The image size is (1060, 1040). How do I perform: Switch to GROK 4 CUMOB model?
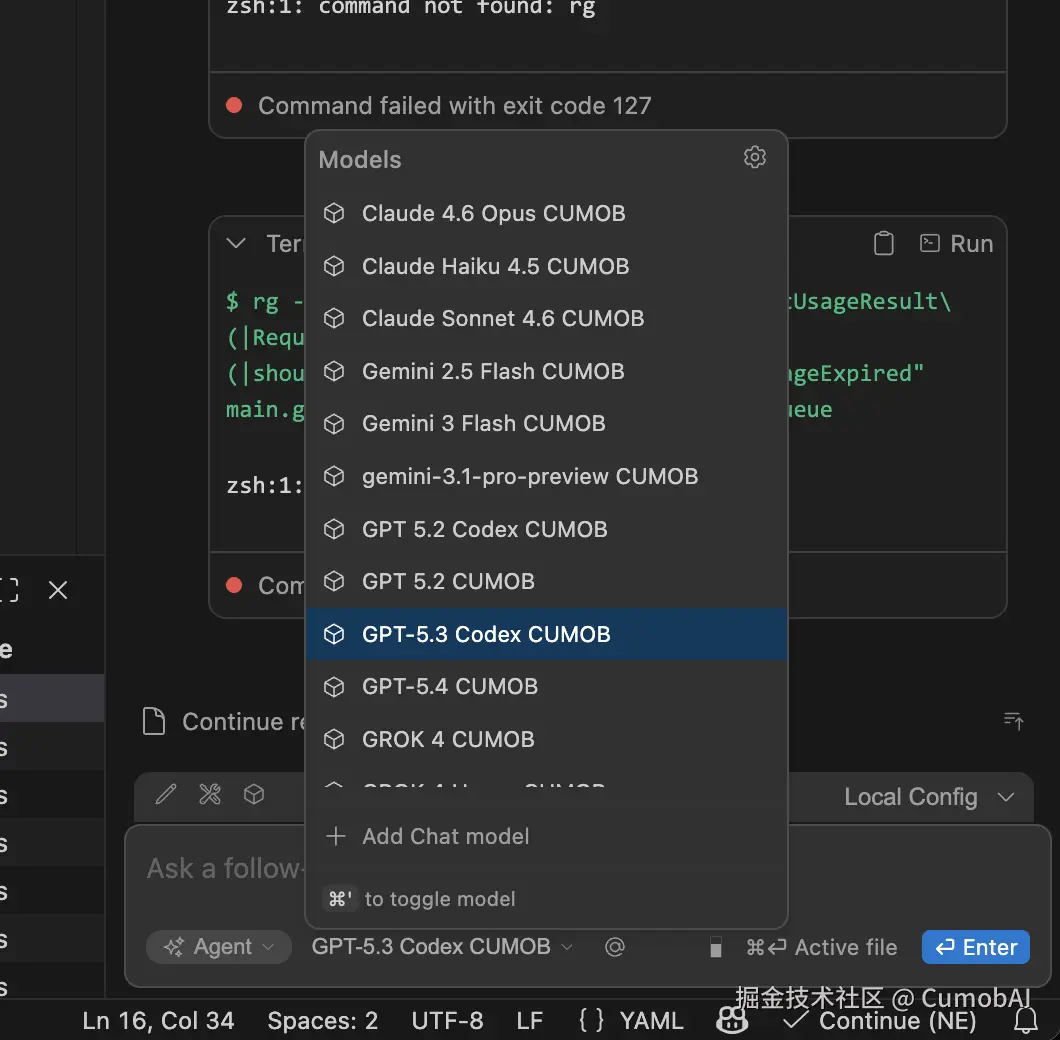point(546,739)
